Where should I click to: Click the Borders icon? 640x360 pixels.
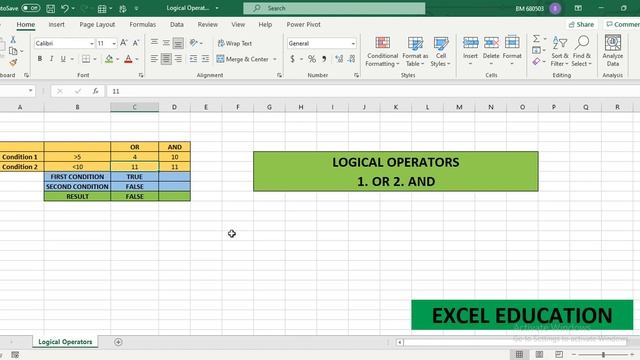click(86, 59)
